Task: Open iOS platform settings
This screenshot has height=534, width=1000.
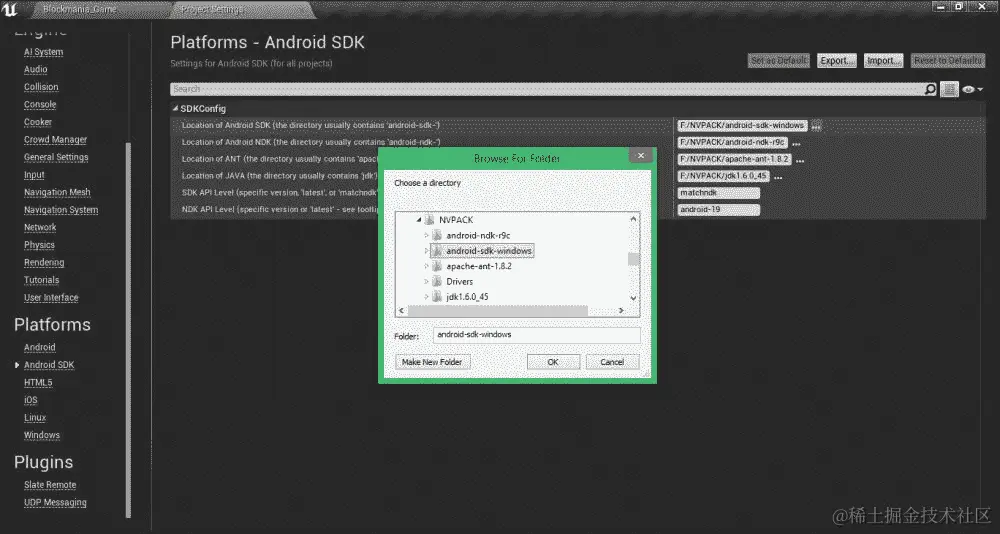Action: [31, 400]
